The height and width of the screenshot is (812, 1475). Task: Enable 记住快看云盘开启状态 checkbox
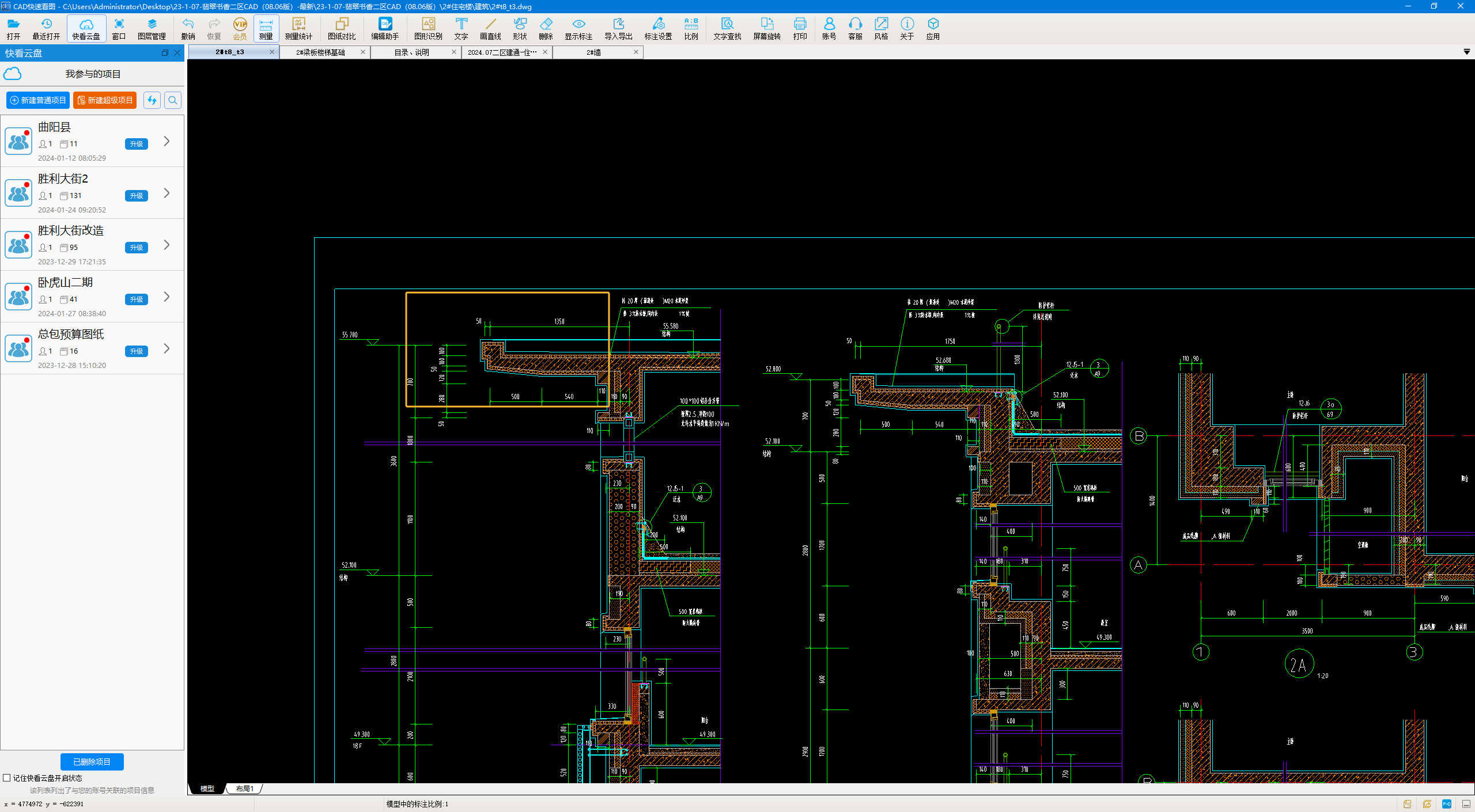pyautogui.click(x=7, y=778)
